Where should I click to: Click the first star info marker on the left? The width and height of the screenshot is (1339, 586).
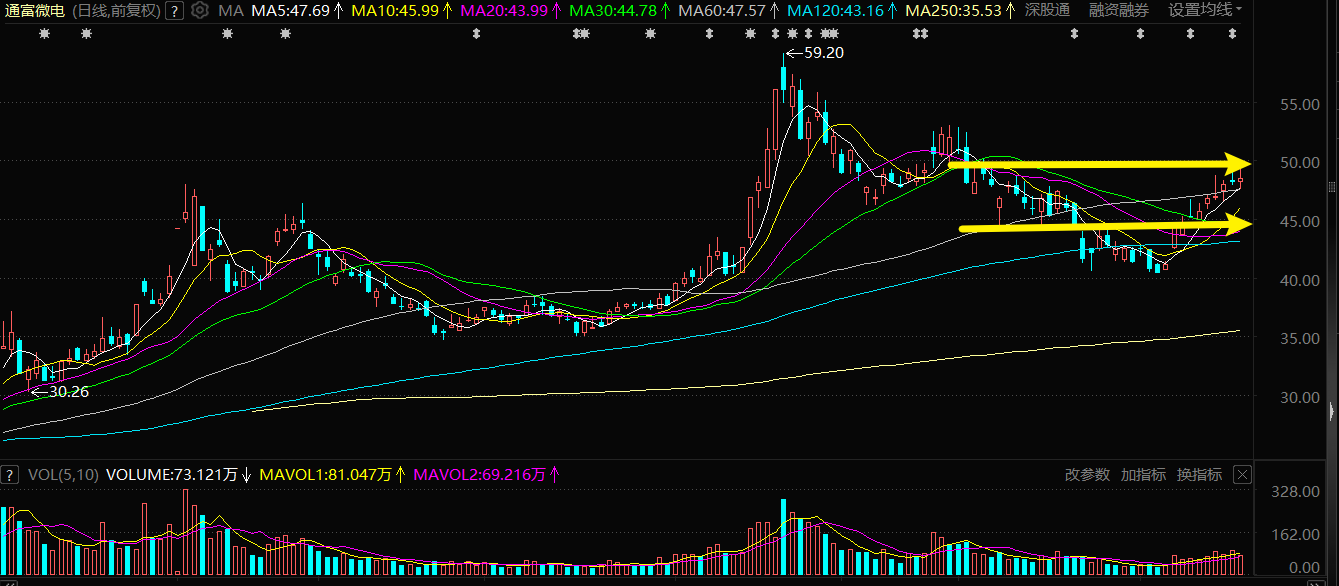43,34
